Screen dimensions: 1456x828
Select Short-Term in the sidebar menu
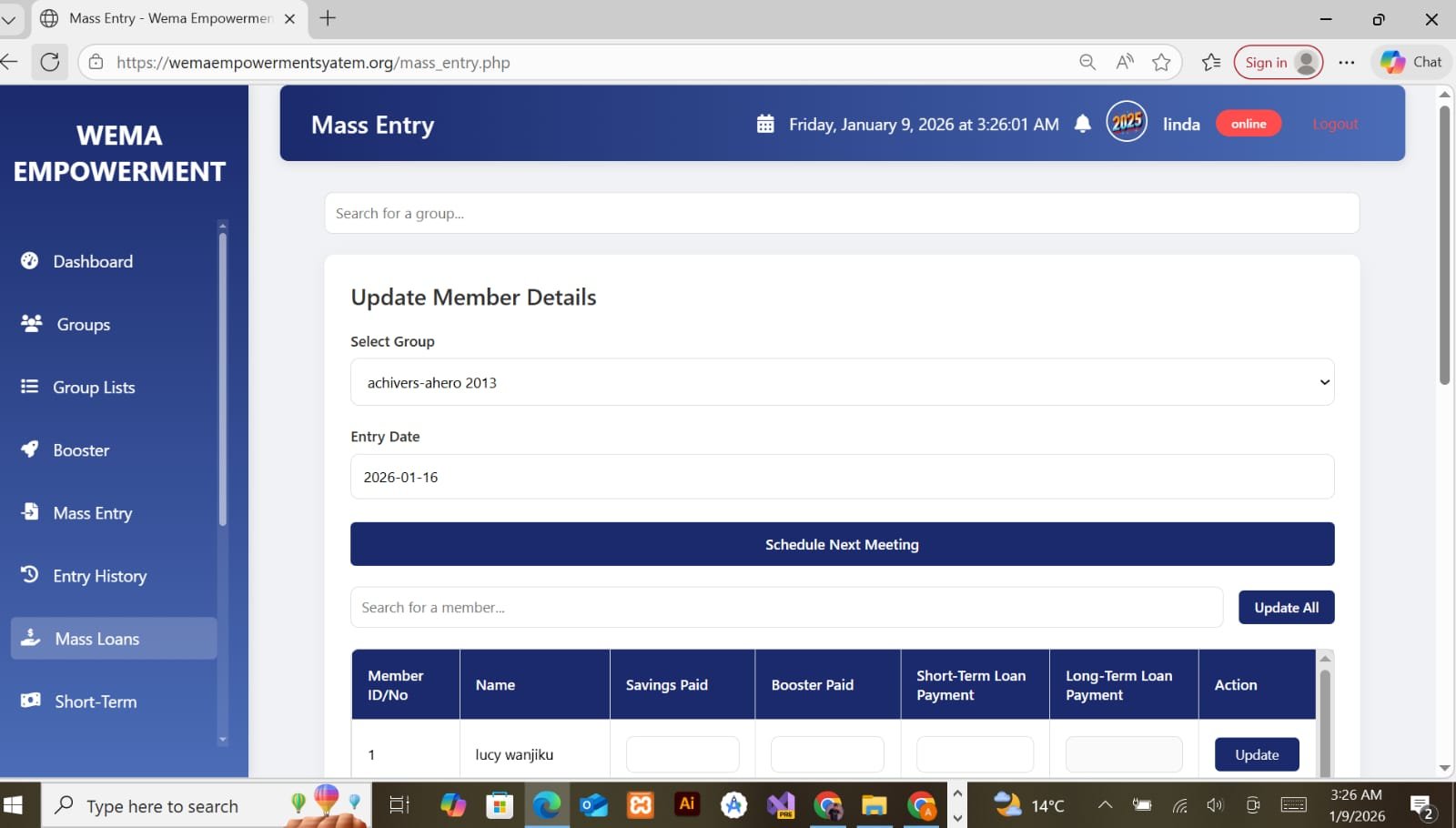click(x=30, y=701)
